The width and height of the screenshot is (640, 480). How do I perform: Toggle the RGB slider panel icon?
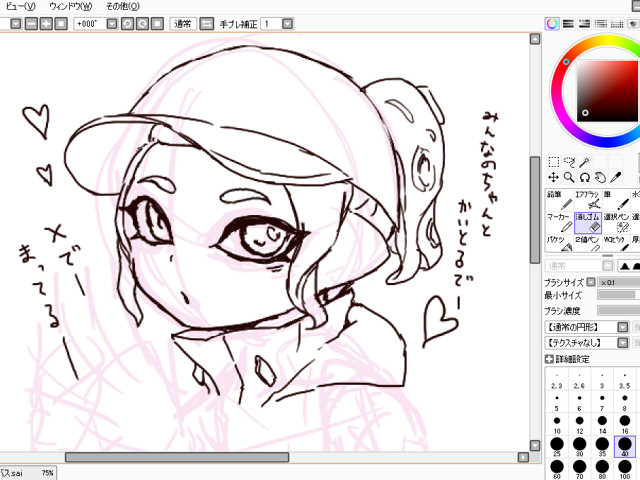[x=568, y=24]
